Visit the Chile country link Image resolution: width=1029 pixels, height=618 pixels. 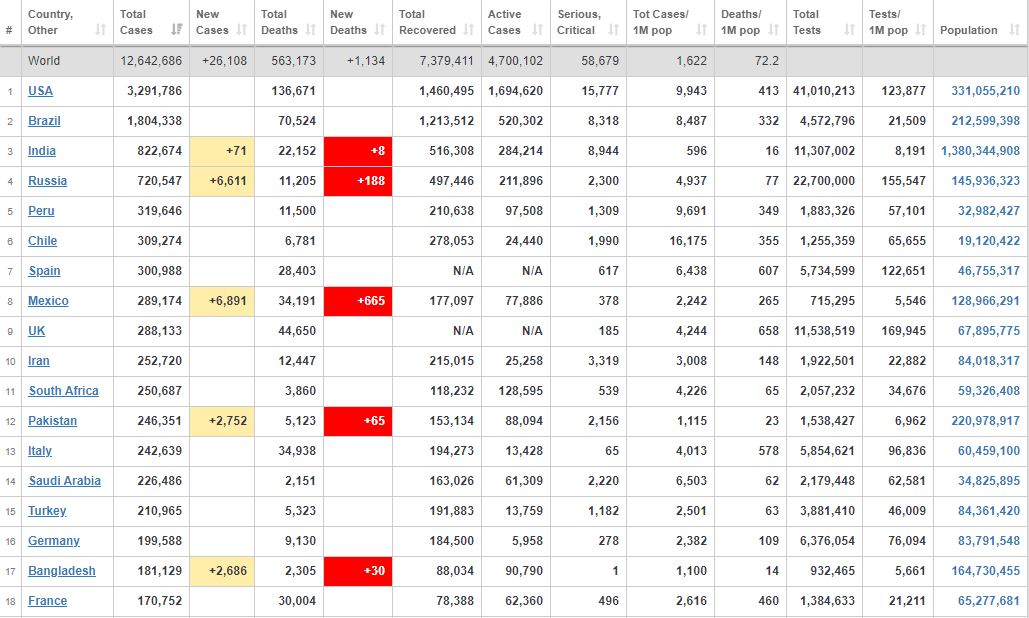42,241
